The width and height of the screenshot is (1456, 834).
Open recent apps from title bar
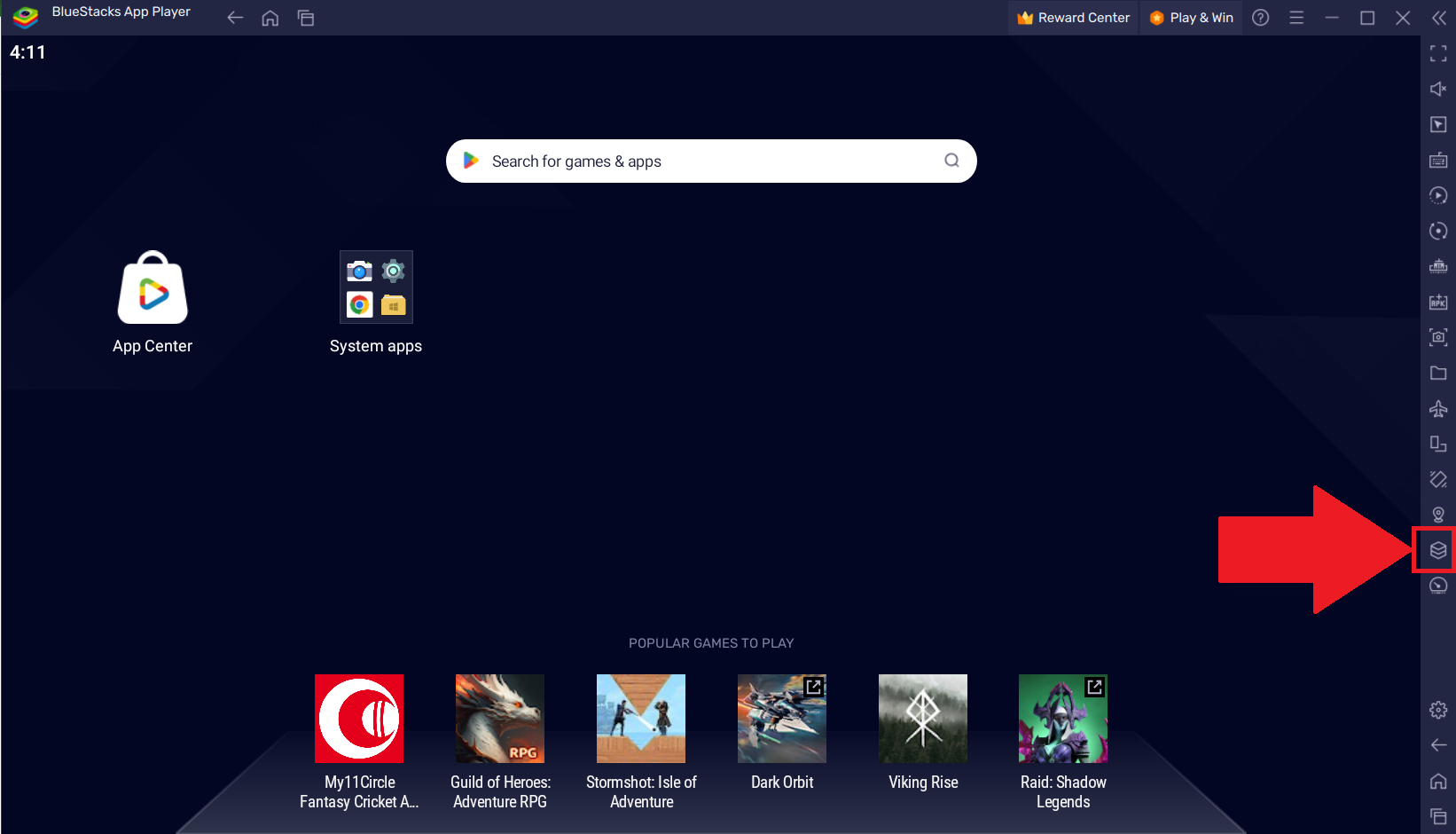pos(306,18)
